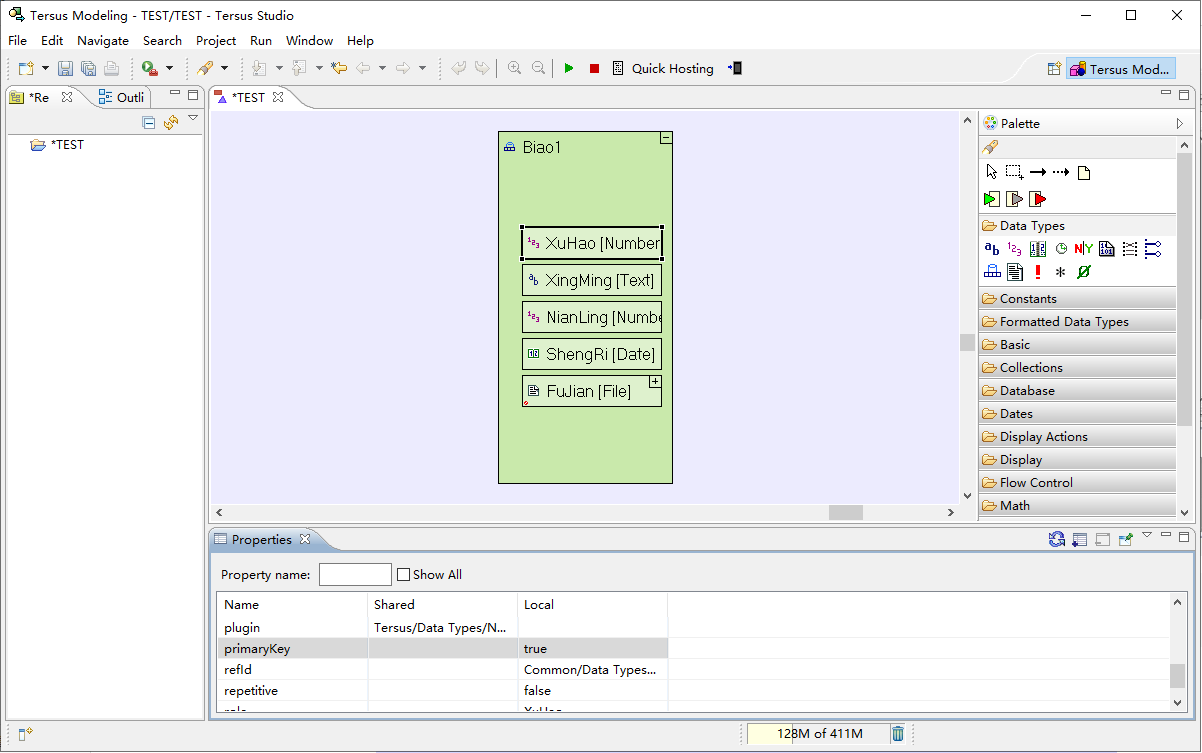Expand the FuJian [File] plus box

point(655,382)
